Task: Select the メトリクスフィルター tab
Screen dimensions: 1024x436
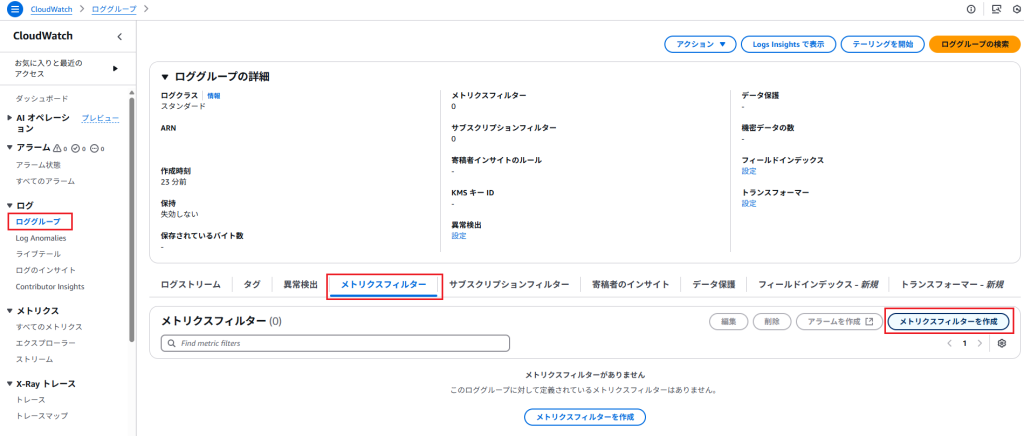Action: click(383, 285)
